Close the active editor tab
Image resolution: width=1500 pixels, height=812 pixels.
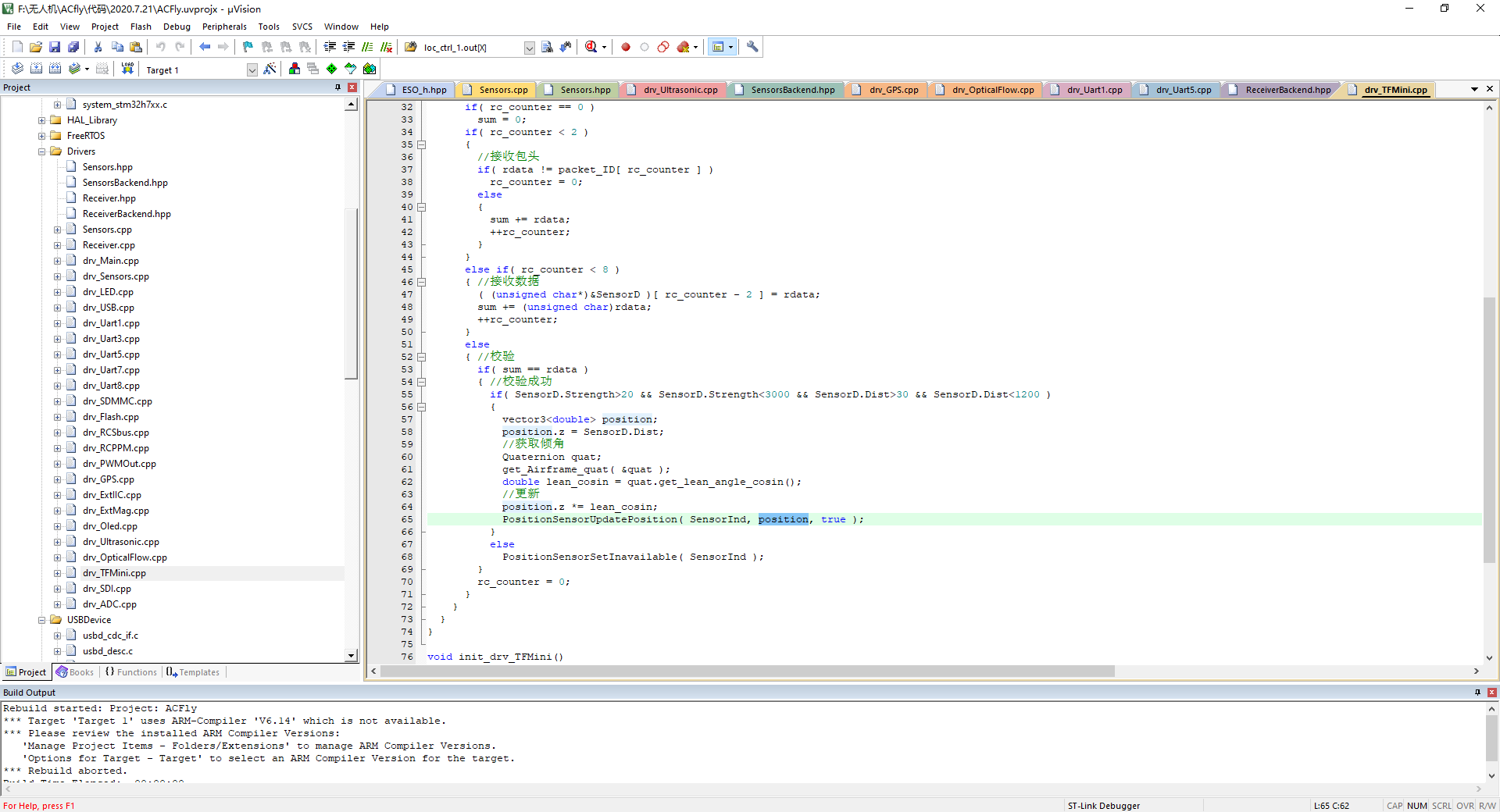pyautogui.click(x=1490, y=89)
